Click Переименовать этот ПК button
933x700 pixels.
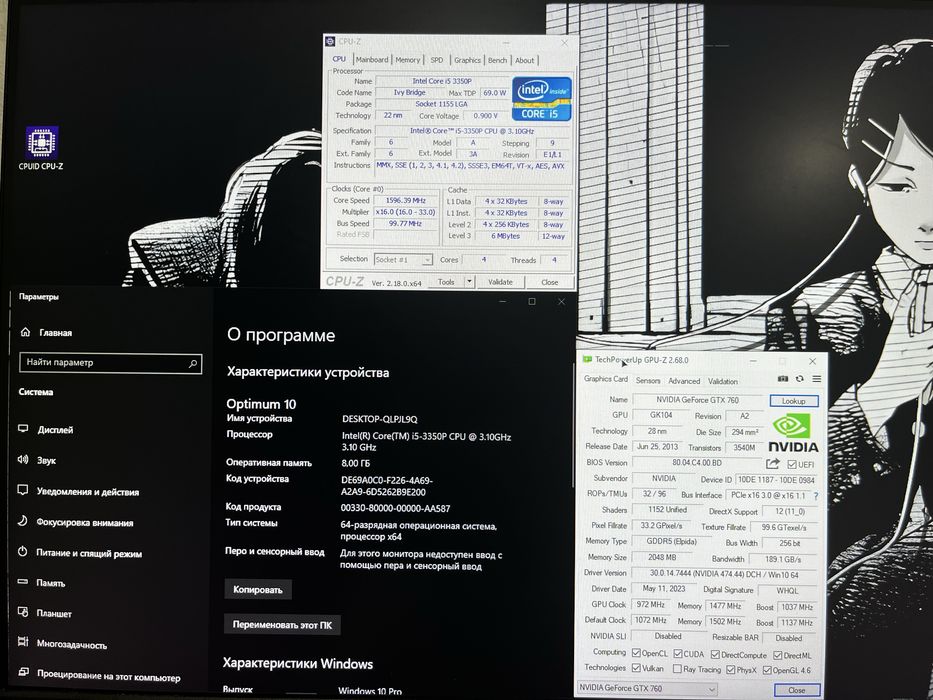point(282,625)
